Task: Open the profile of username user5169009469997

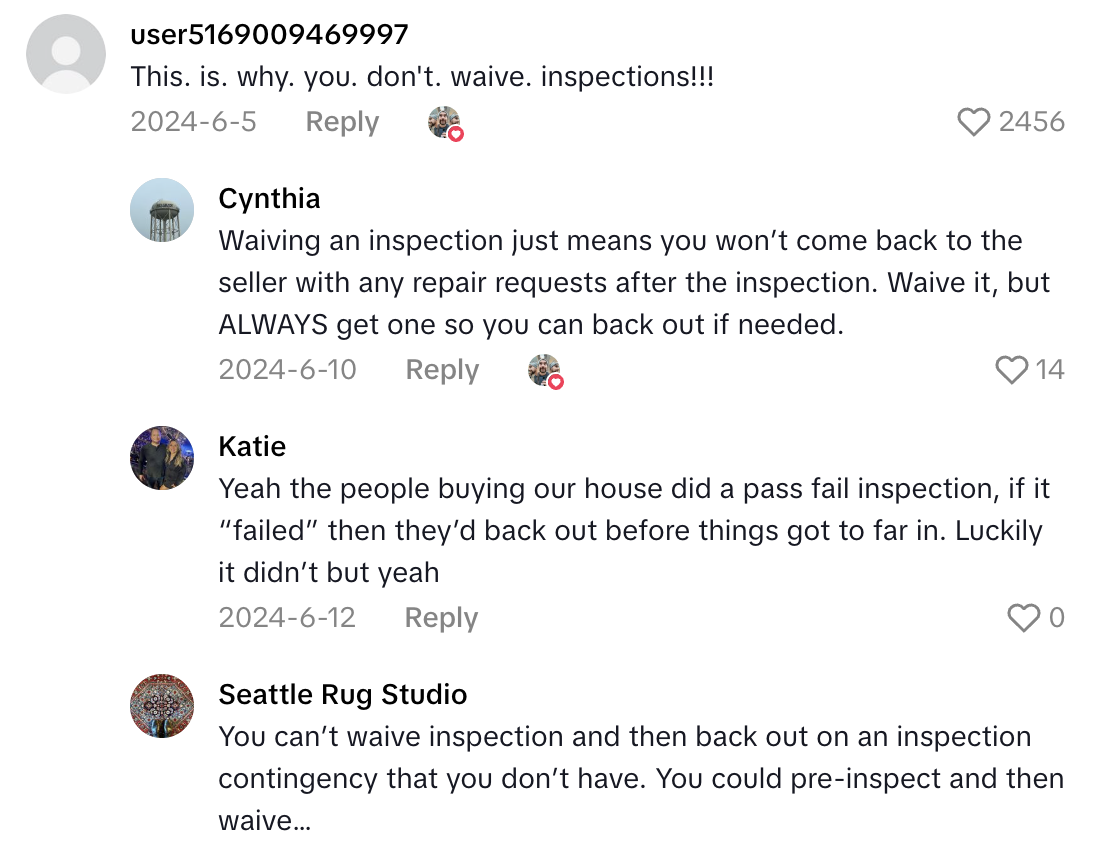Action: (268, 33)
